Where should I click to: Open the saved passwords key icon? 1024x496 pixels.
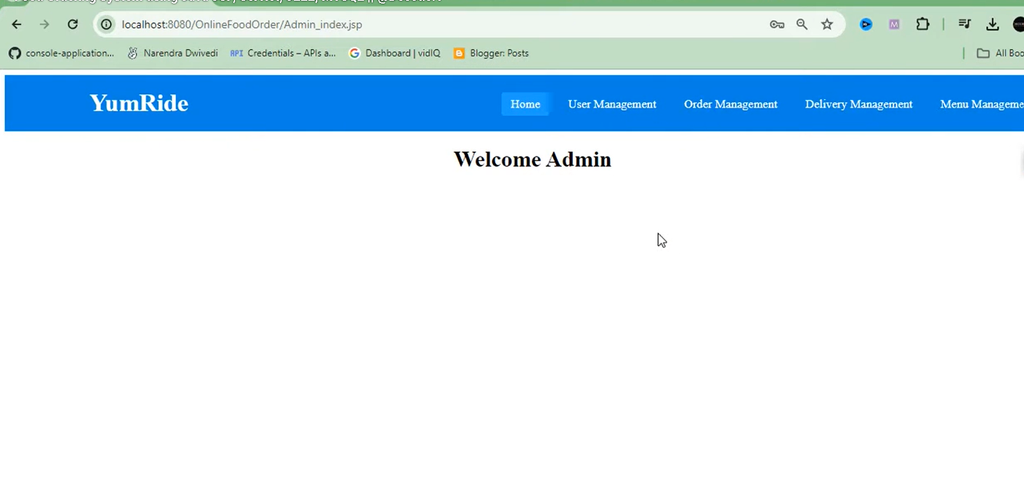pyautogui.click(x=776, y=24)
